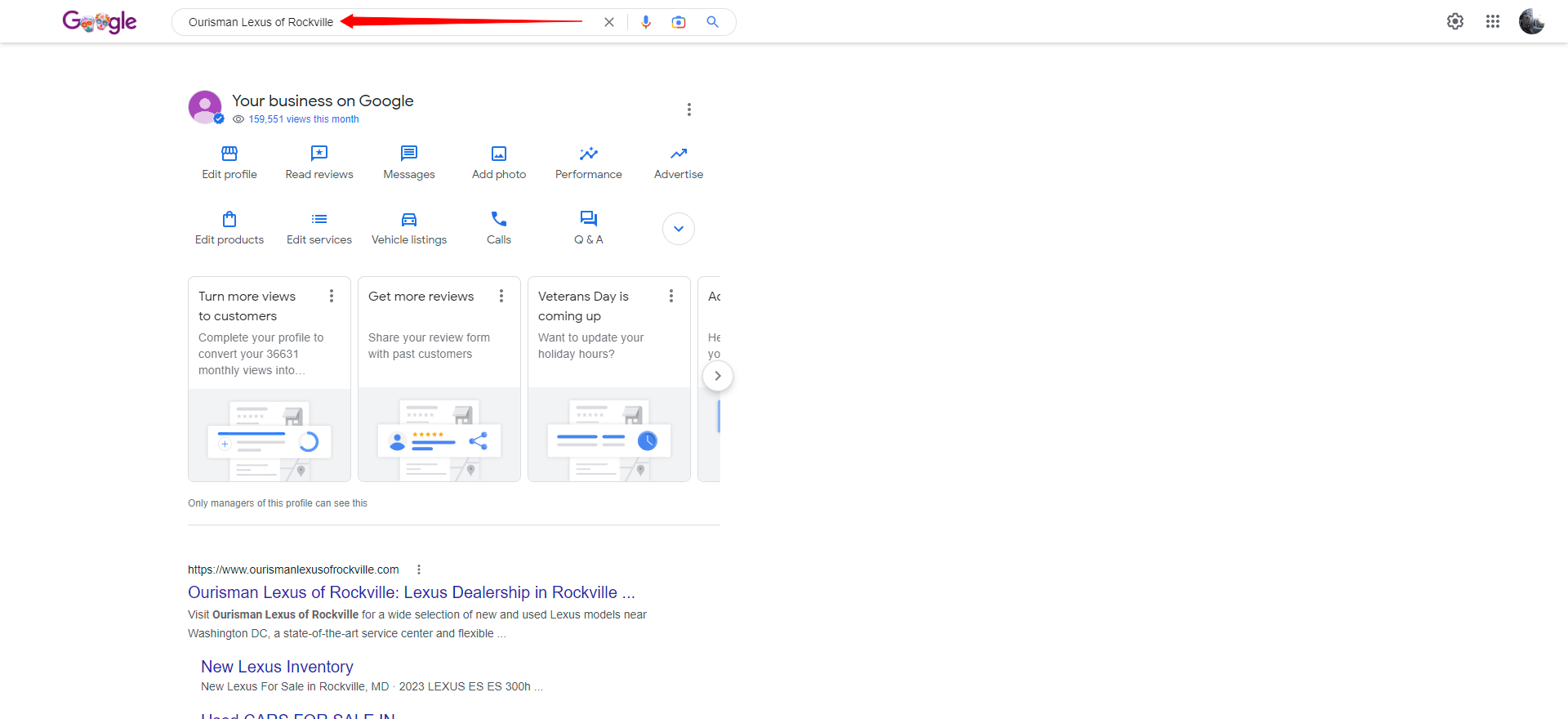This screenshot has width=1568, height=719.
Task: Open the Google apps grid
Action: click(1493, 21)
